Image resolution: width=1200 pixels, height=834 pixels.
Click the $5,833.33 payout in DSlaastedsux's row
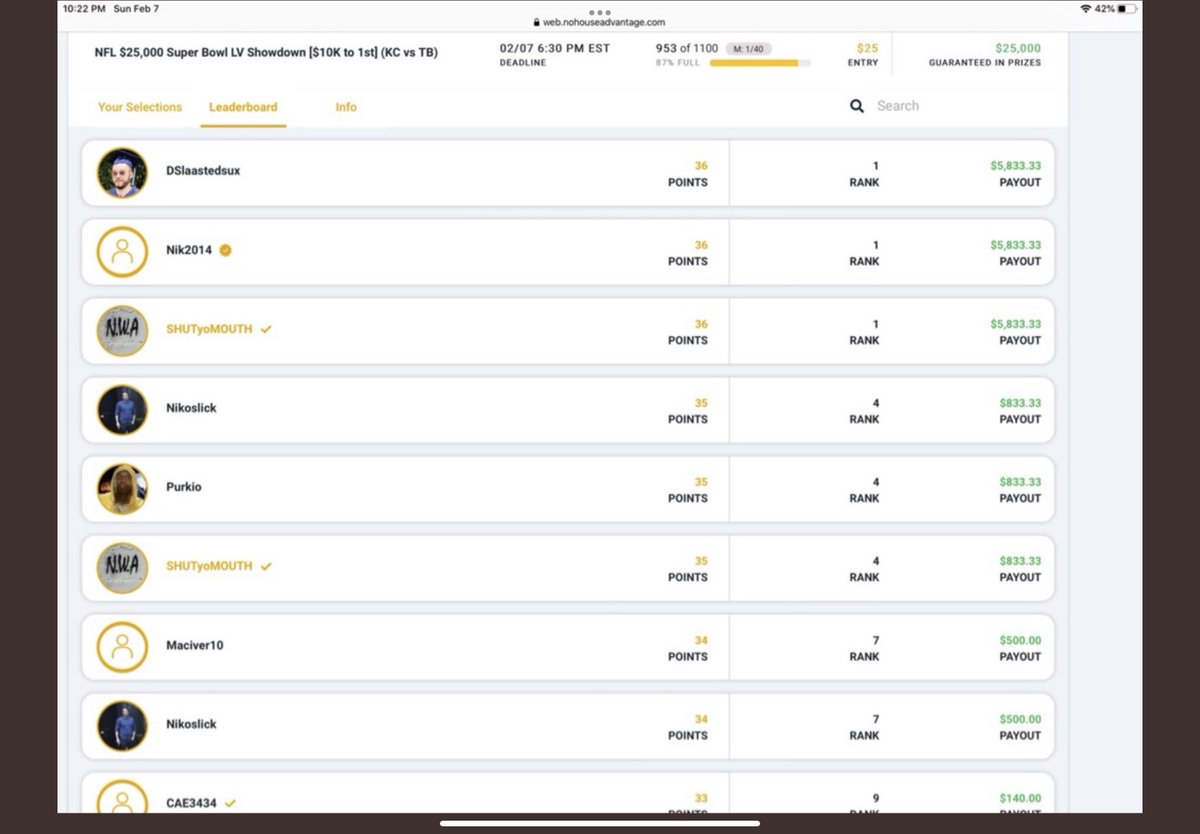tap(1016, 166)
